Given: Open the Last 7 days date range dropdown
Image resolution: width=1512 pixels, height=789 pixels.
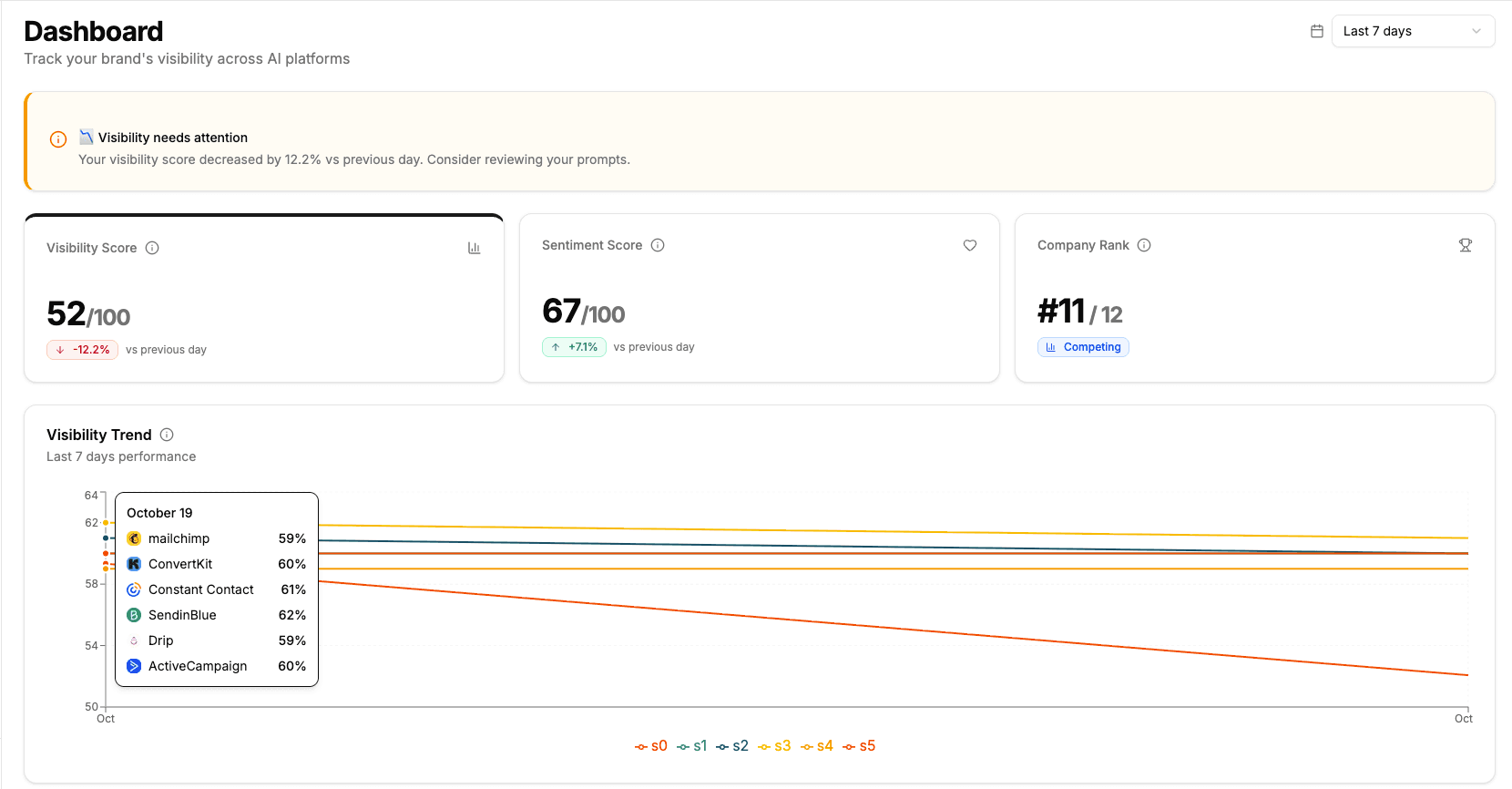Looking at the screenshot, I should tap(1413, 31).
